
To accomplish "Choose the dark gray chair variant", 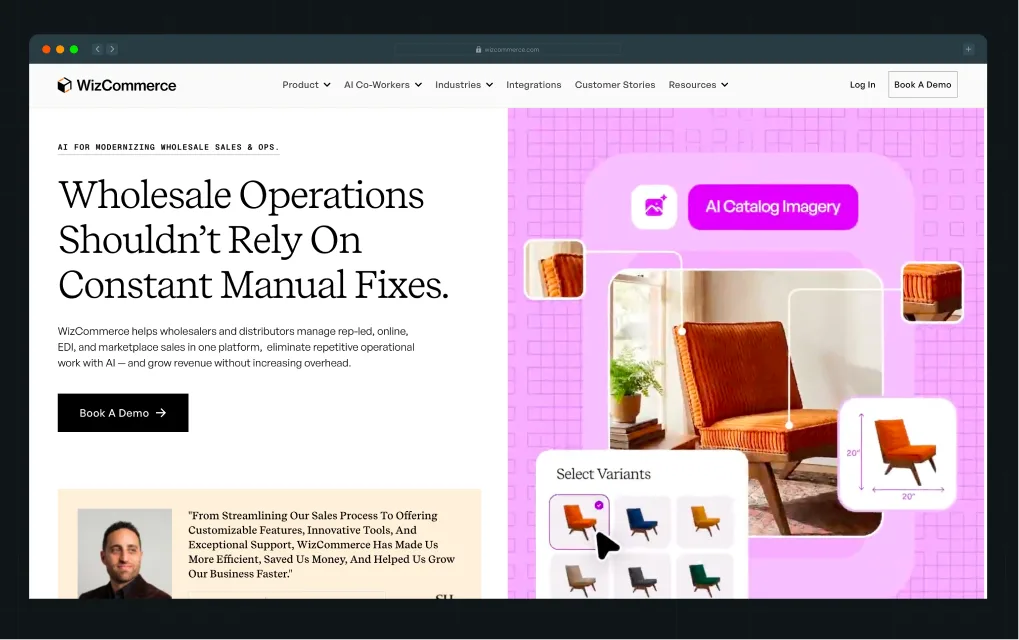I will tap(642, 577).
